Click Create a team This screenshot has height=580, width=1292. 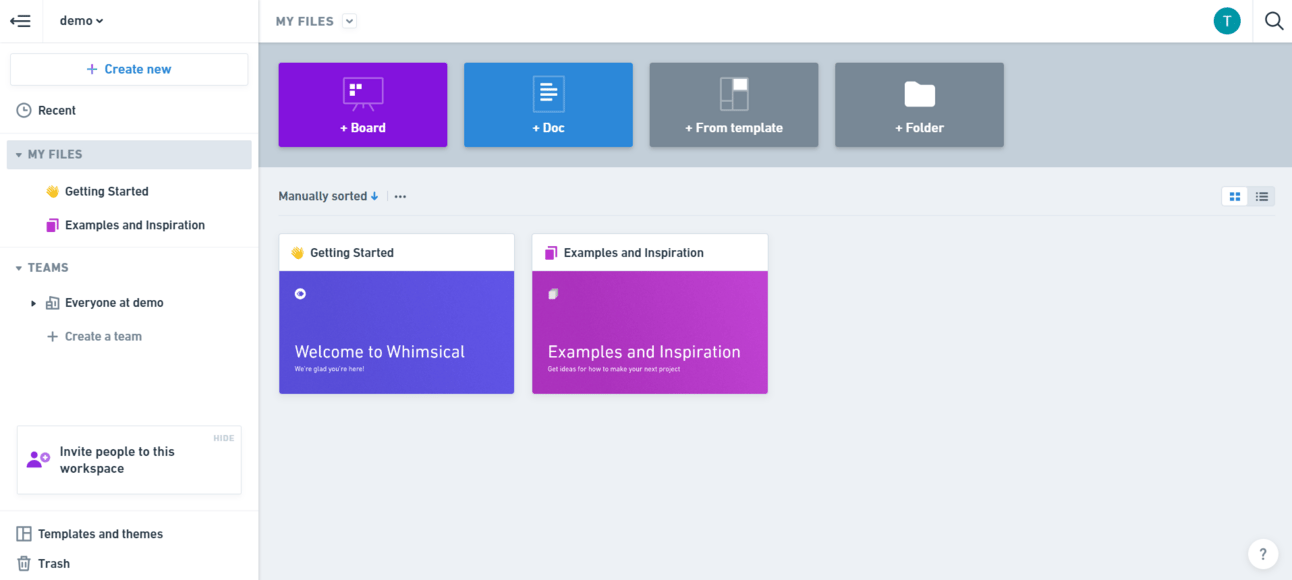point(103,337)
